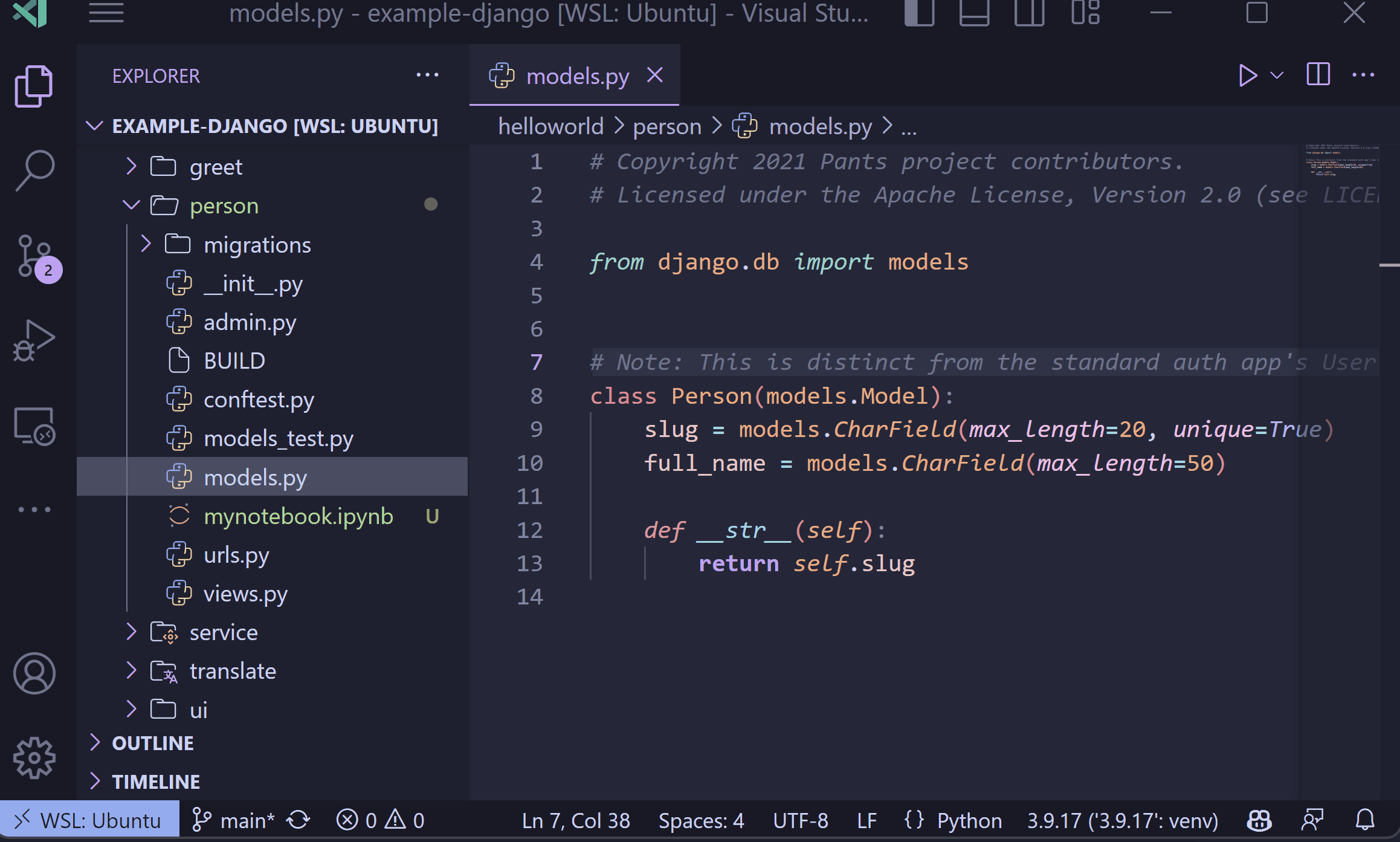Open Copilot status icon
This screenshot has width=1400, height=842.
(x=1259, y=820)
